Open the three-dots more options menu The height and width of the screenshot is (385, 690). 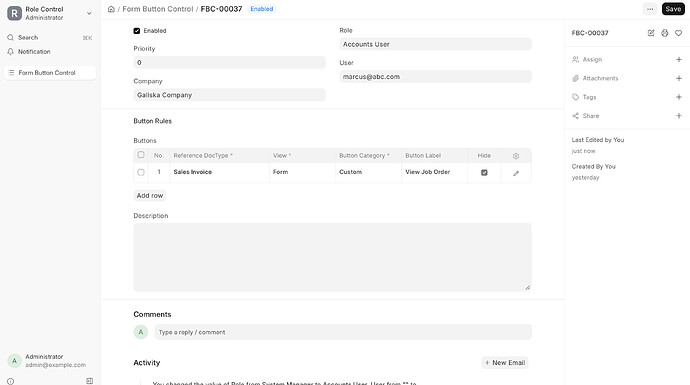click(650, 9)
